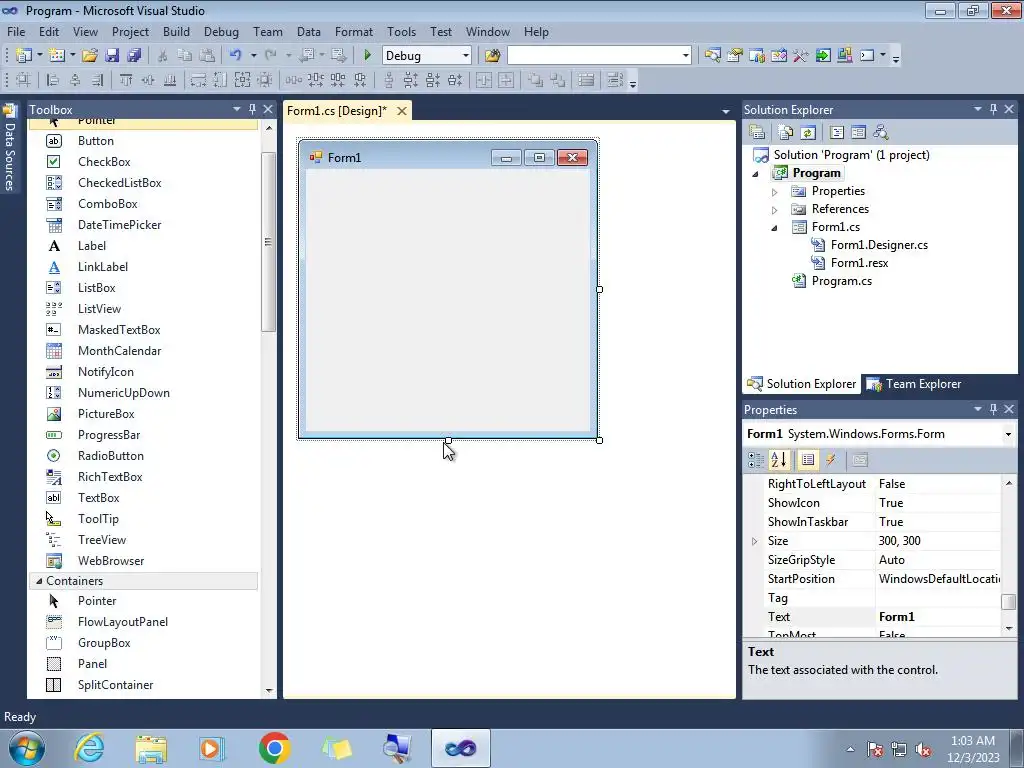Expand the Properties folder node
Screen dimensions: 1024x768
(775, 192)
